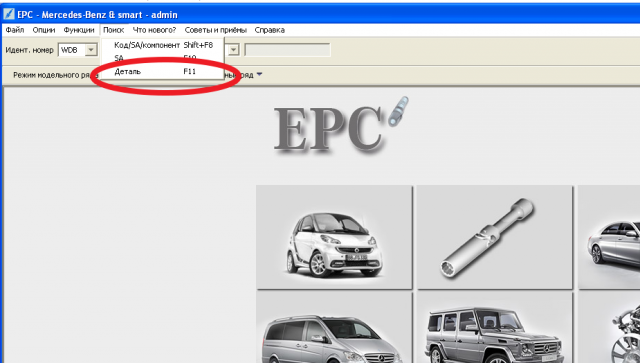Expand the blue arrow next to модельный ряд
Screen dimensions: 640x363
[x=260, y=75]
